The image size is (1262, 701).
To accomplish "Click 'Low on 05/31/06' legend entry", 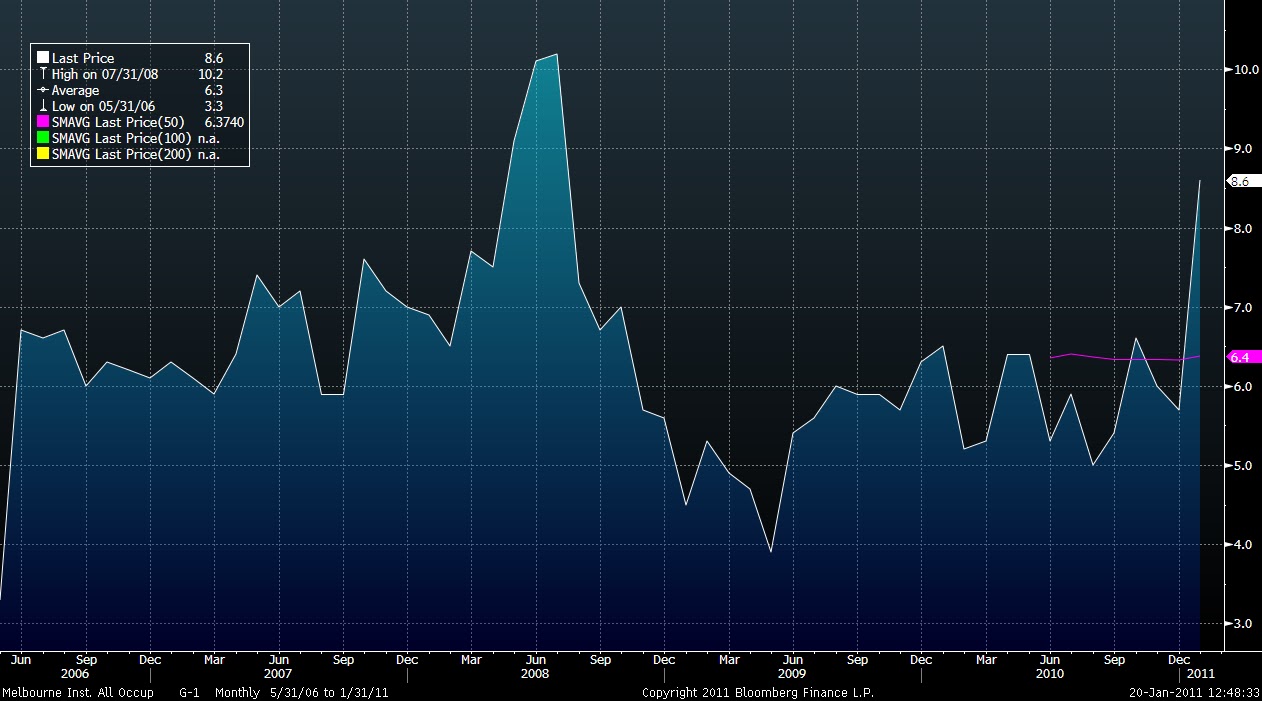I will (x=104, y=106).
